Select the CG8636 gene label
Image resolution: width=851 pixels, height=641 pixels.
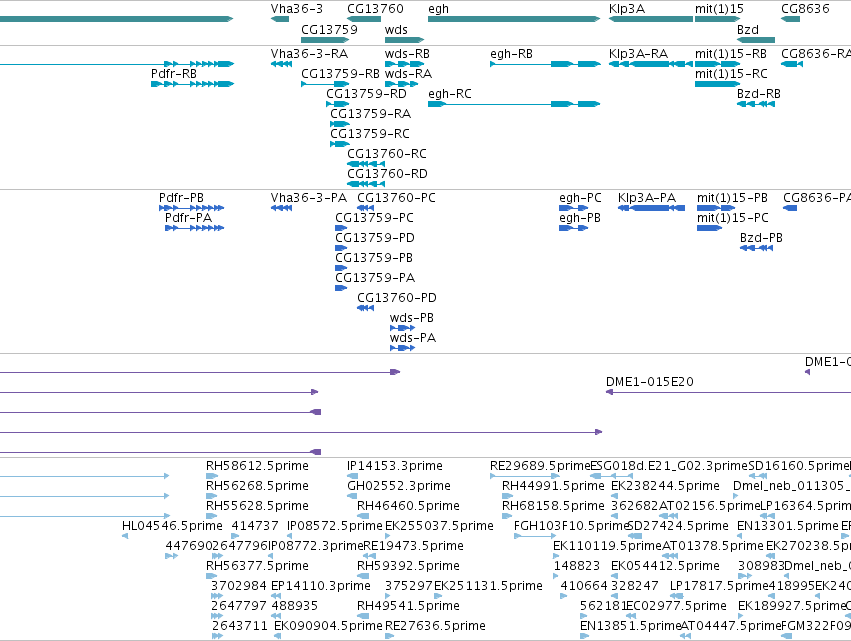coord(805,9)
